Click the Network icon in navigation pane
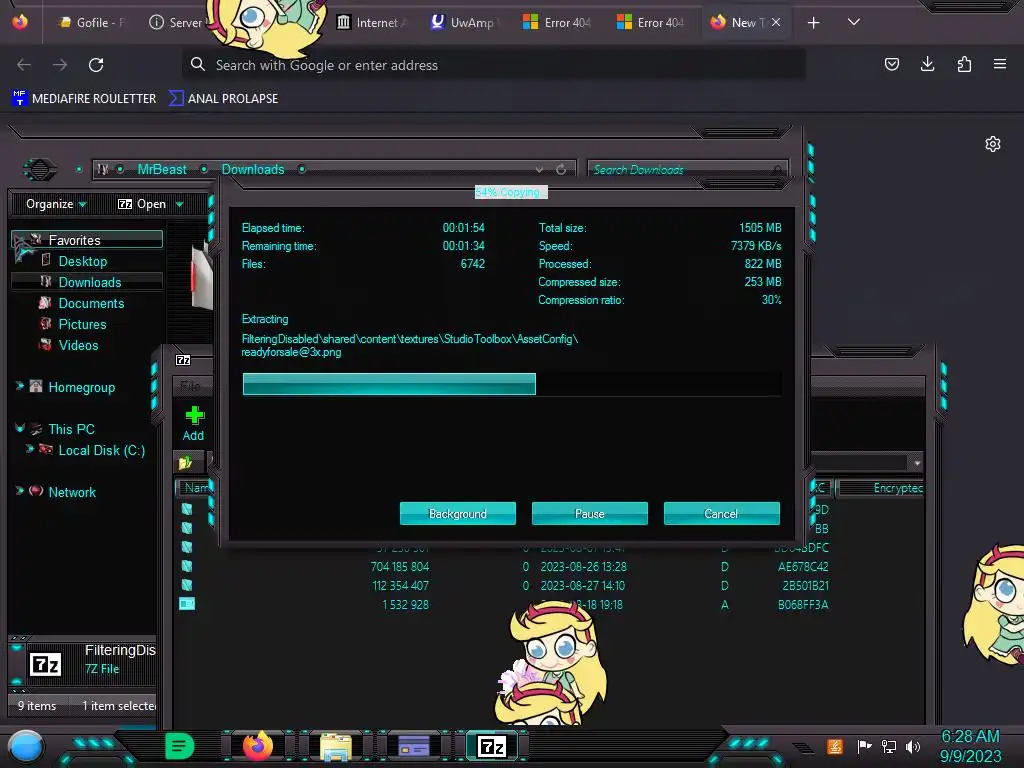1024x768 pixels. pos(36,491)
